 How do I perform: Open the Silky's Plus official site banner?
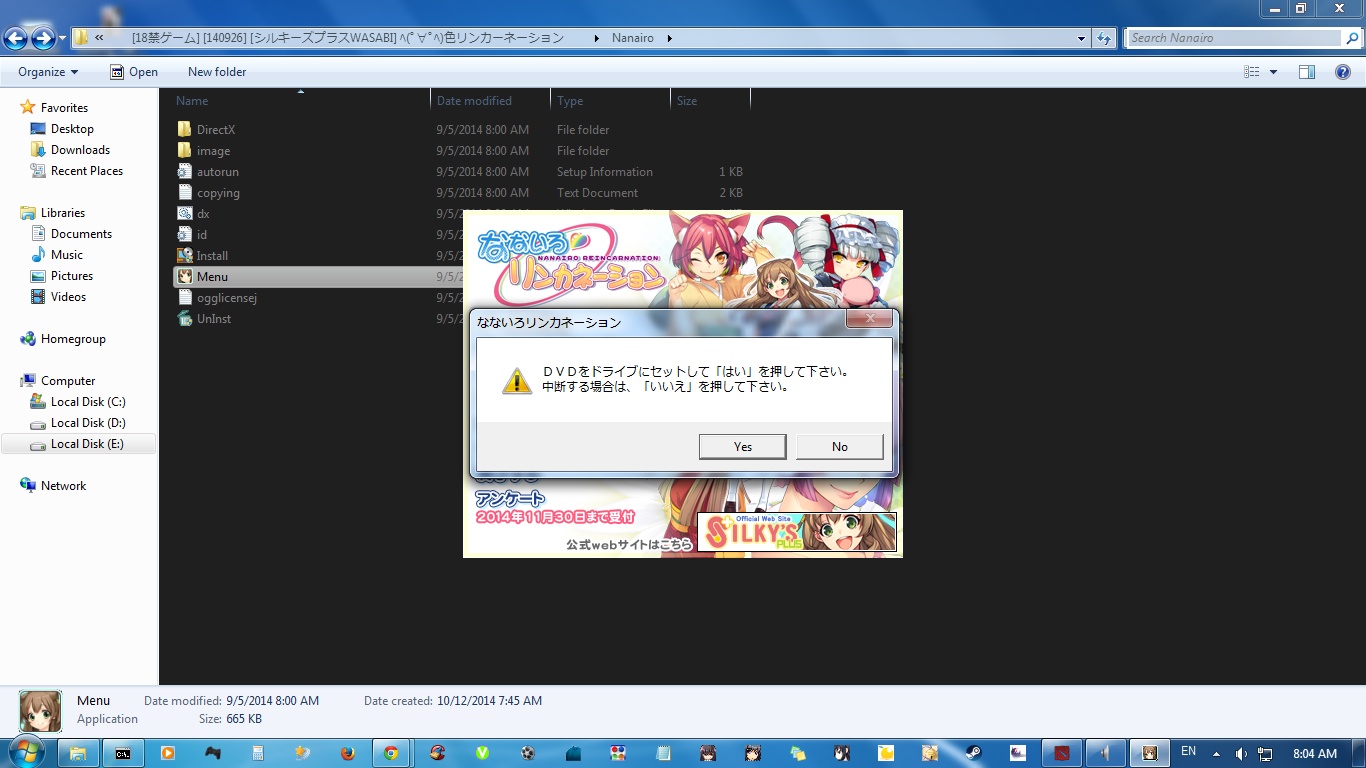[797, 532]
